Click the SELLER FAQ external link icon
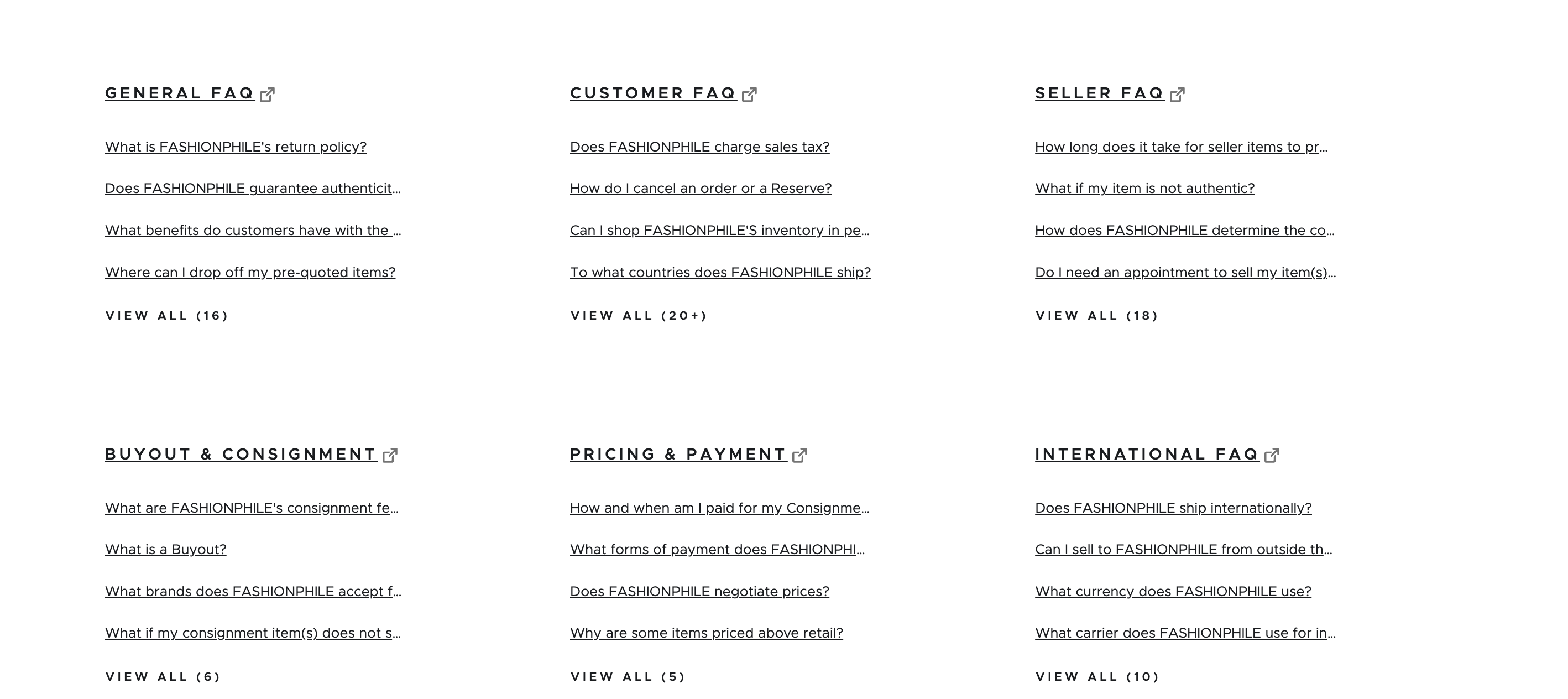This screenshot has height=699, width=1568. click(x=1178, y=92)
